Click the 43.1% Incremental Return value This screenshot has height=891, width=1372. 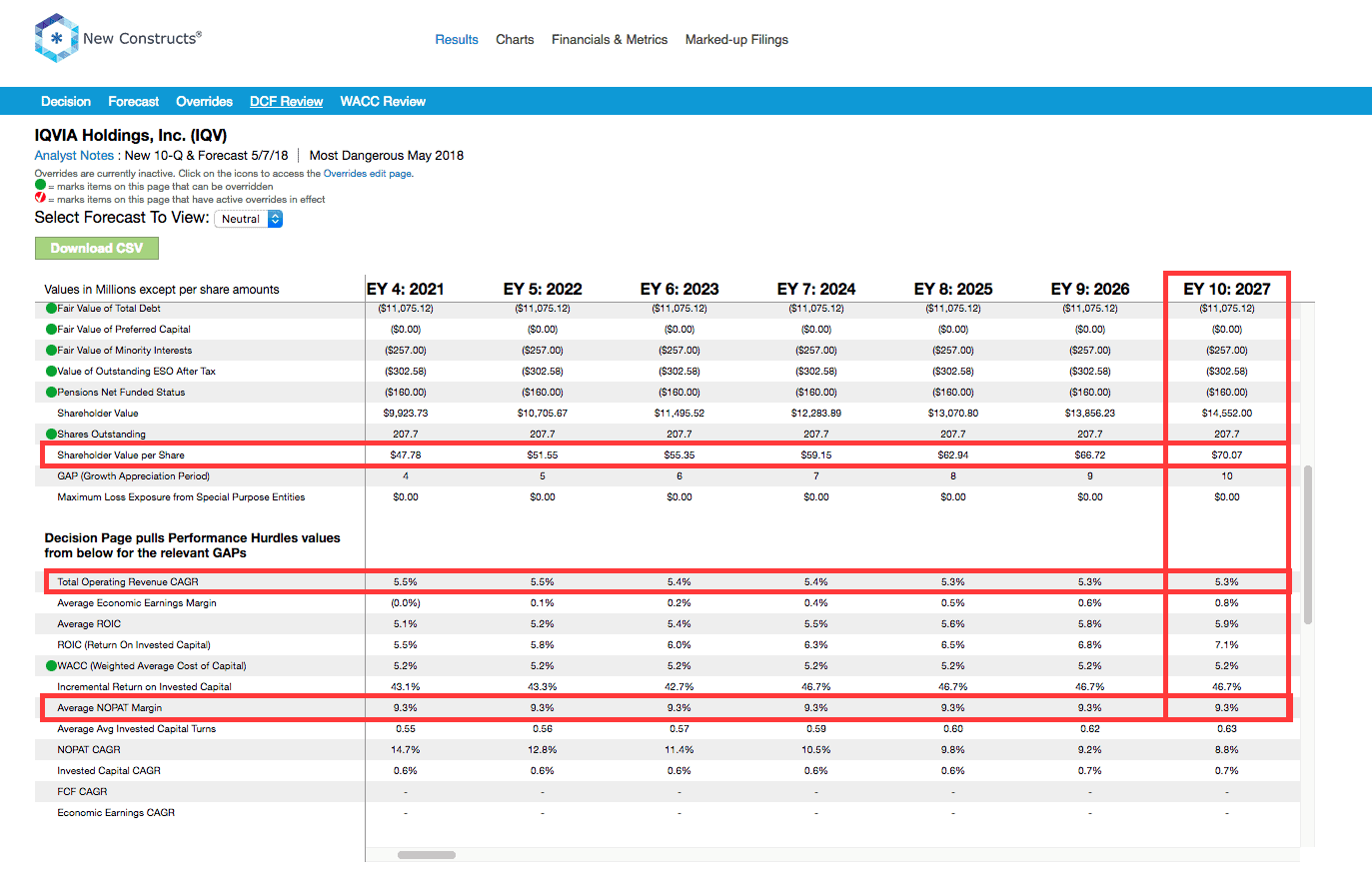406,686
